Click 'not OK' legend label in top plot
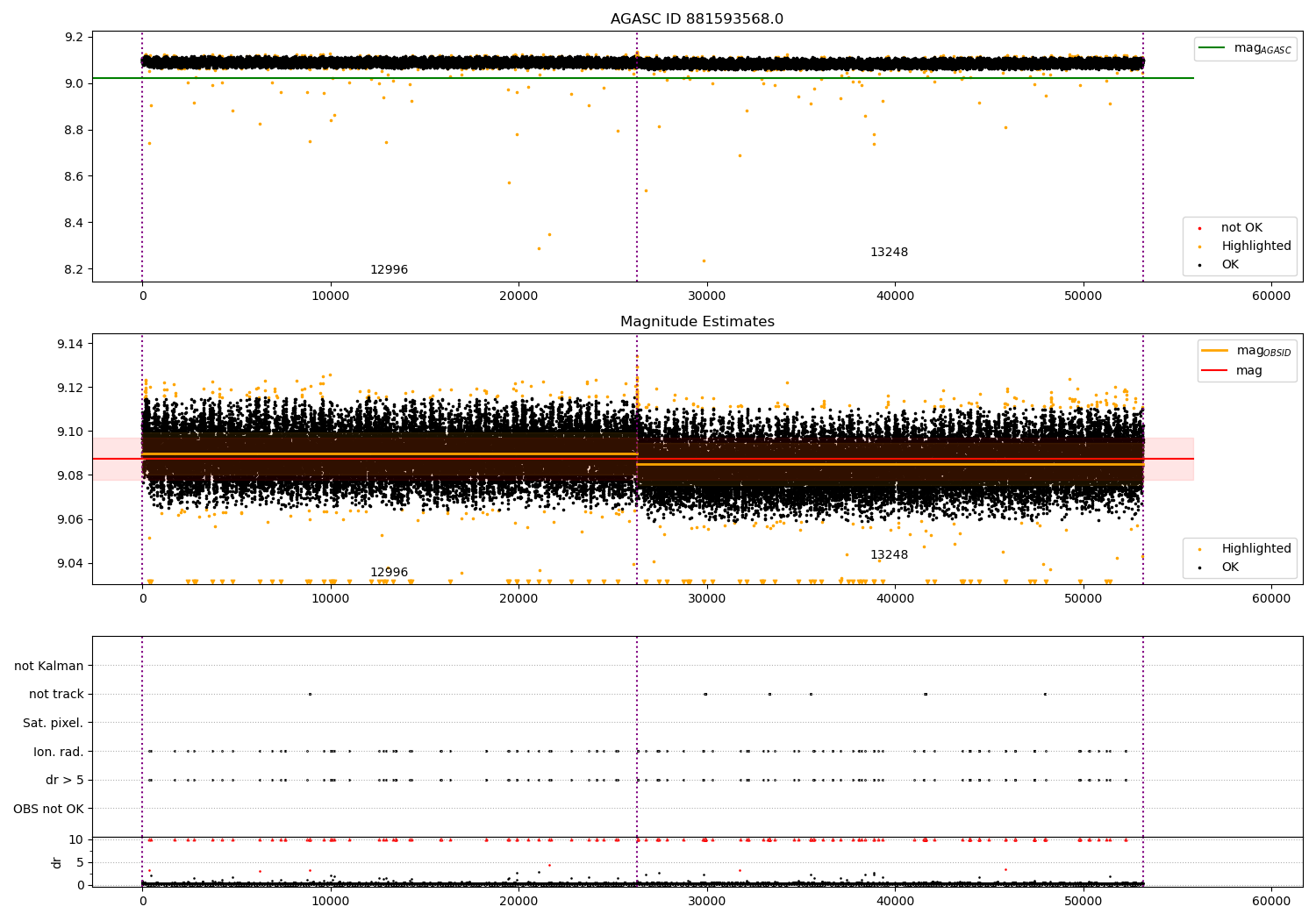This screenshot has width=1316, height=921. point(1241,228)
